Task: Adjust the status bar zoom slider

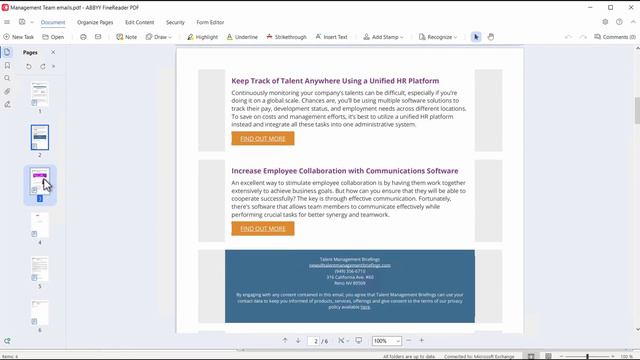Action: tap(587, 356)
